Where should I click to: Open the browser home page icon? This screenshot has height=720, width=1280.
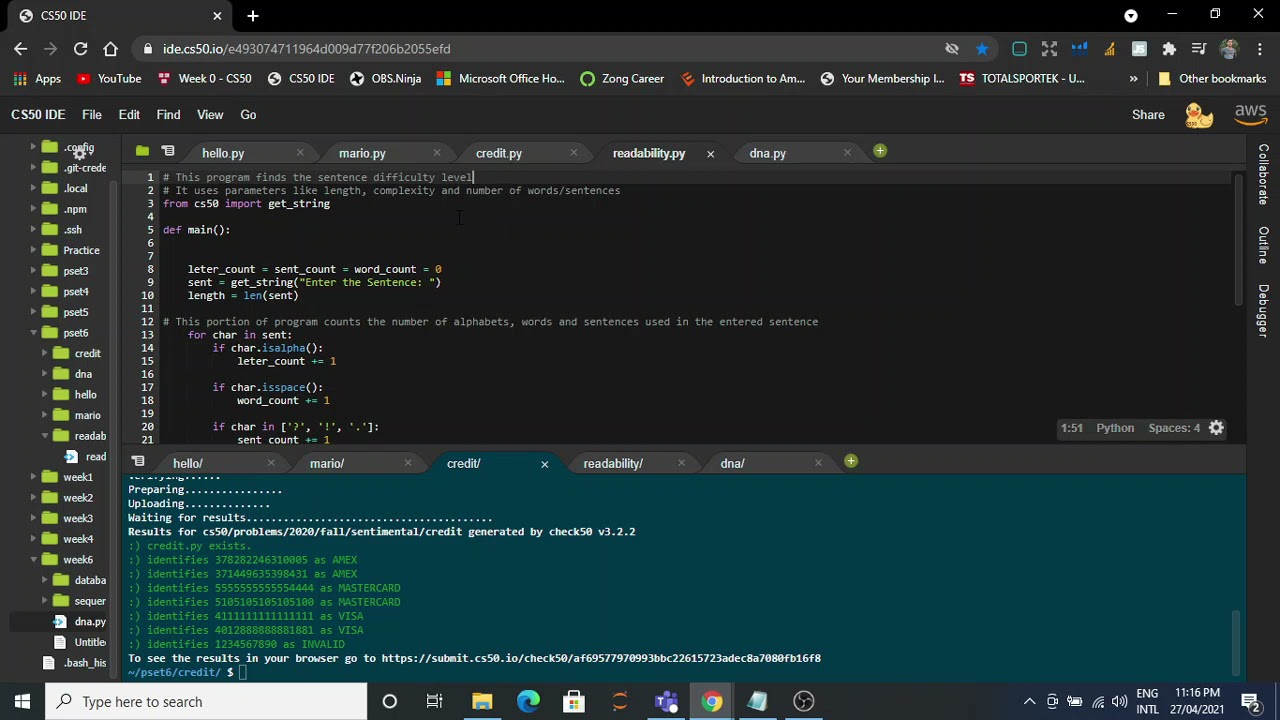click(x=111, y=48)
